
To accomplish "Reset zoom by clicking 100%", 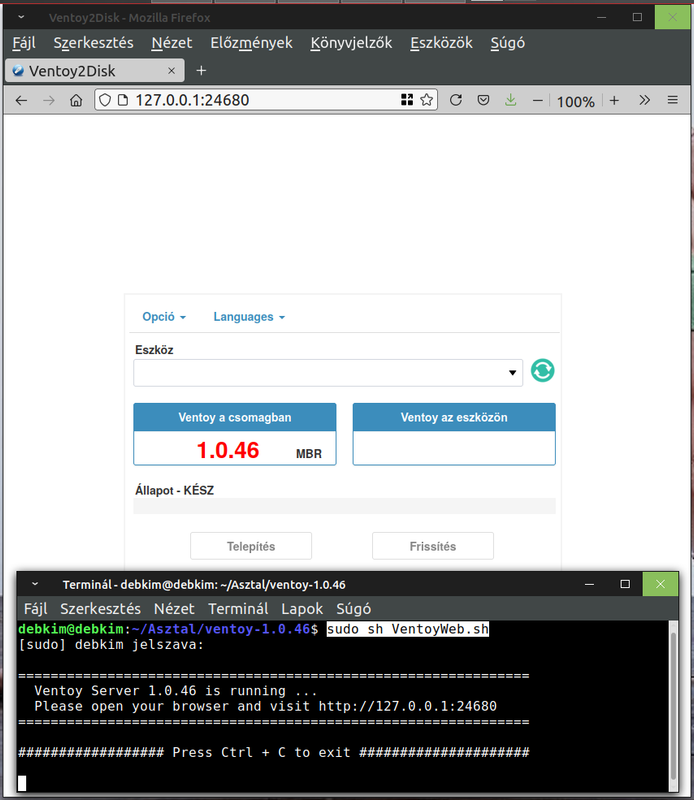I will click(x=576, y=102).
